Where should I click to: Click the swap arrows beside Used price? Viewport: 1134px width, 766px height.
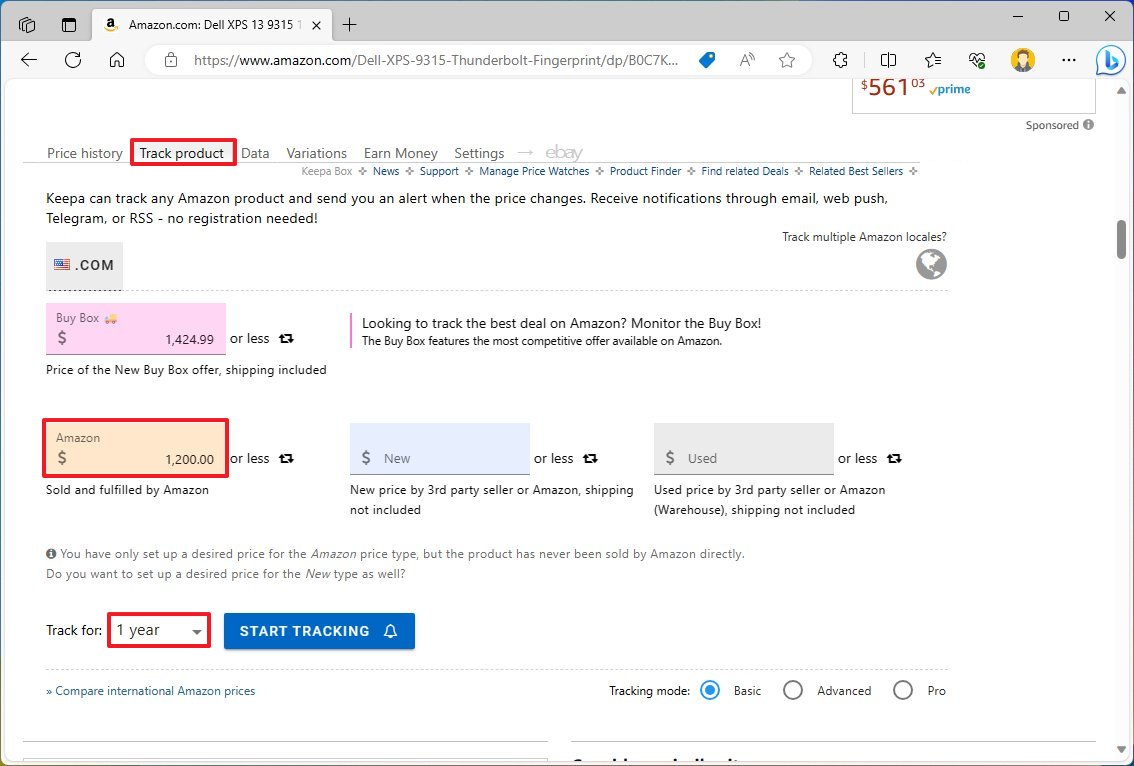coord(894,459)
